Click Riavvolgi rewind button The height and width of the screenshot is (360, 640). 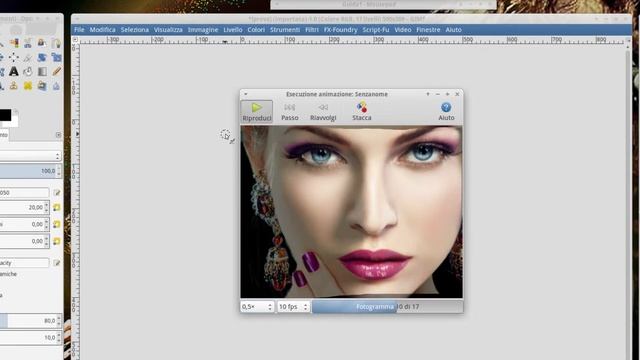[x=323, y=111]
